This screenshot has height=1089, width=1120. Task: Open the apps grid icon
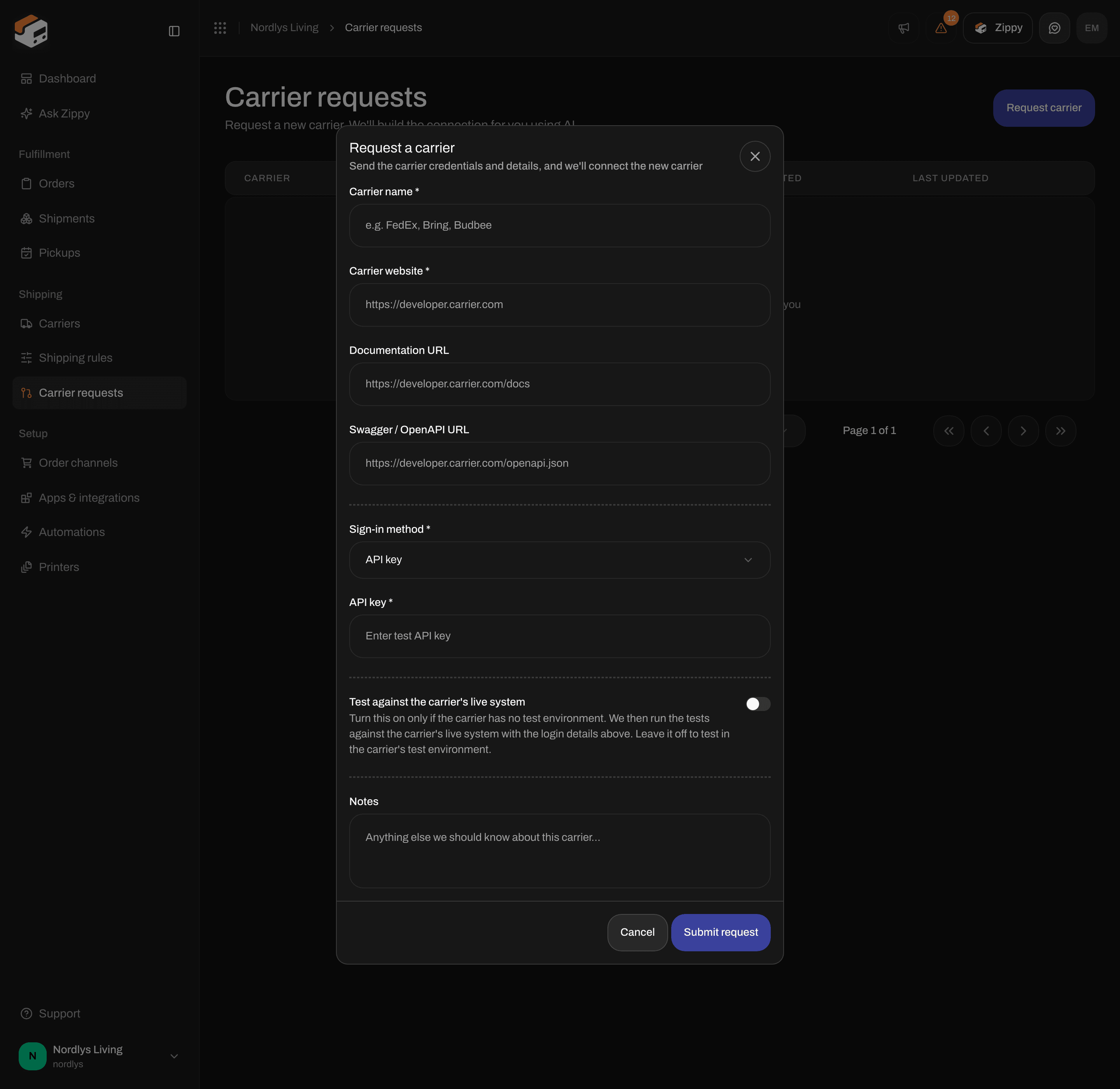(x=220, y=28)
